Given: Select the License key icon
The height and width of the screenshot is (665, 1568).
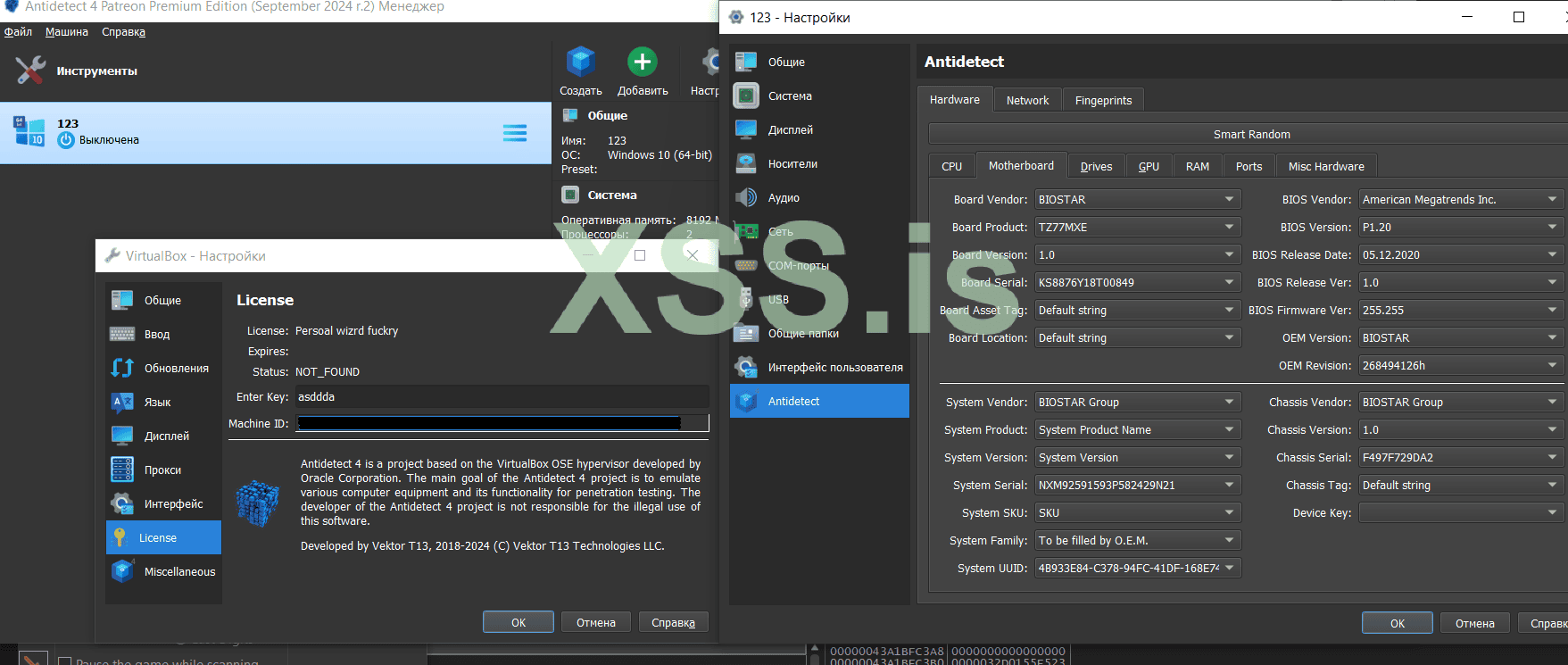Looking at the screenshot, I should [120, 537].
